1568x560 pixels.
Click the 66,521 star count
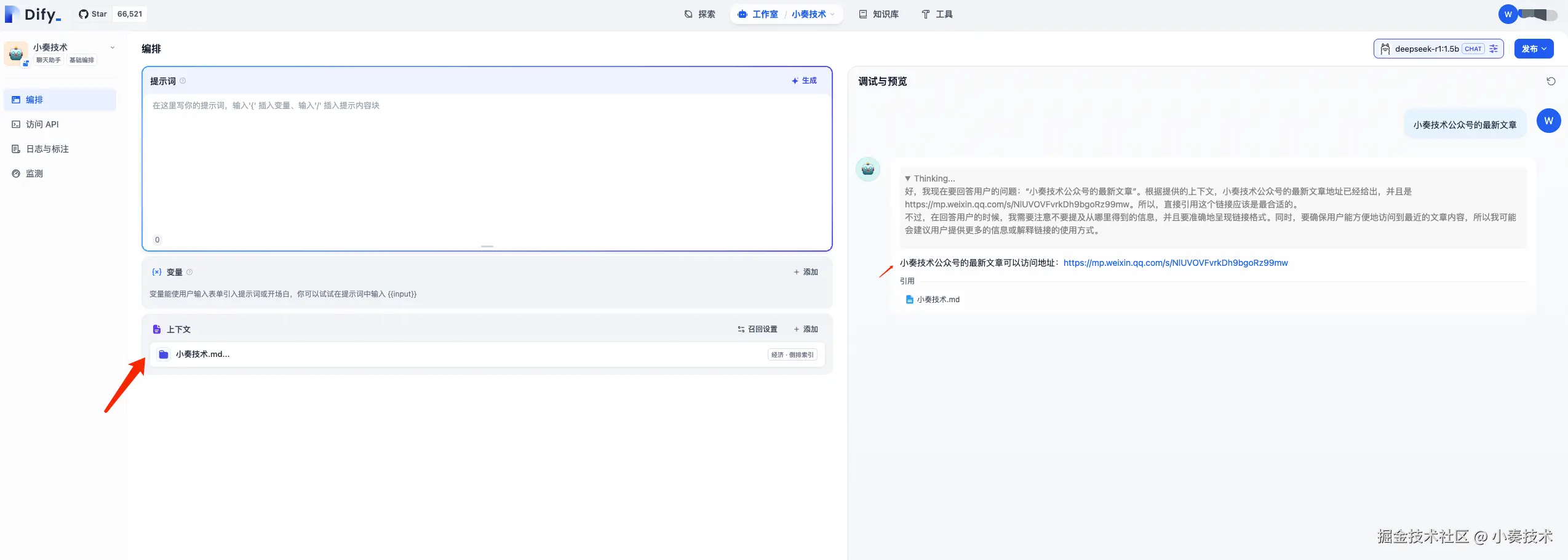tap(130, 14)
